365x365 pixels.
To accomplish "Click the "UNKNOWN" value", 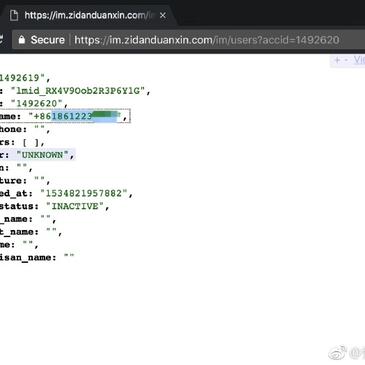I will [42, 155].
